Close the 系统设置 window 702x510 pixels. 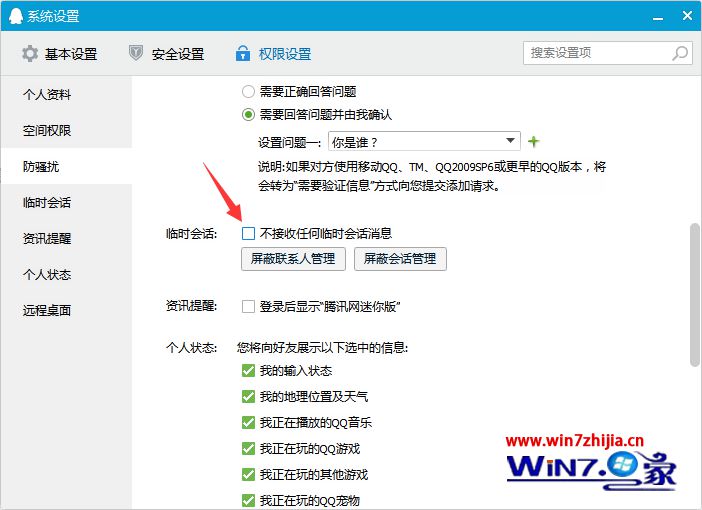coord(688,16)
